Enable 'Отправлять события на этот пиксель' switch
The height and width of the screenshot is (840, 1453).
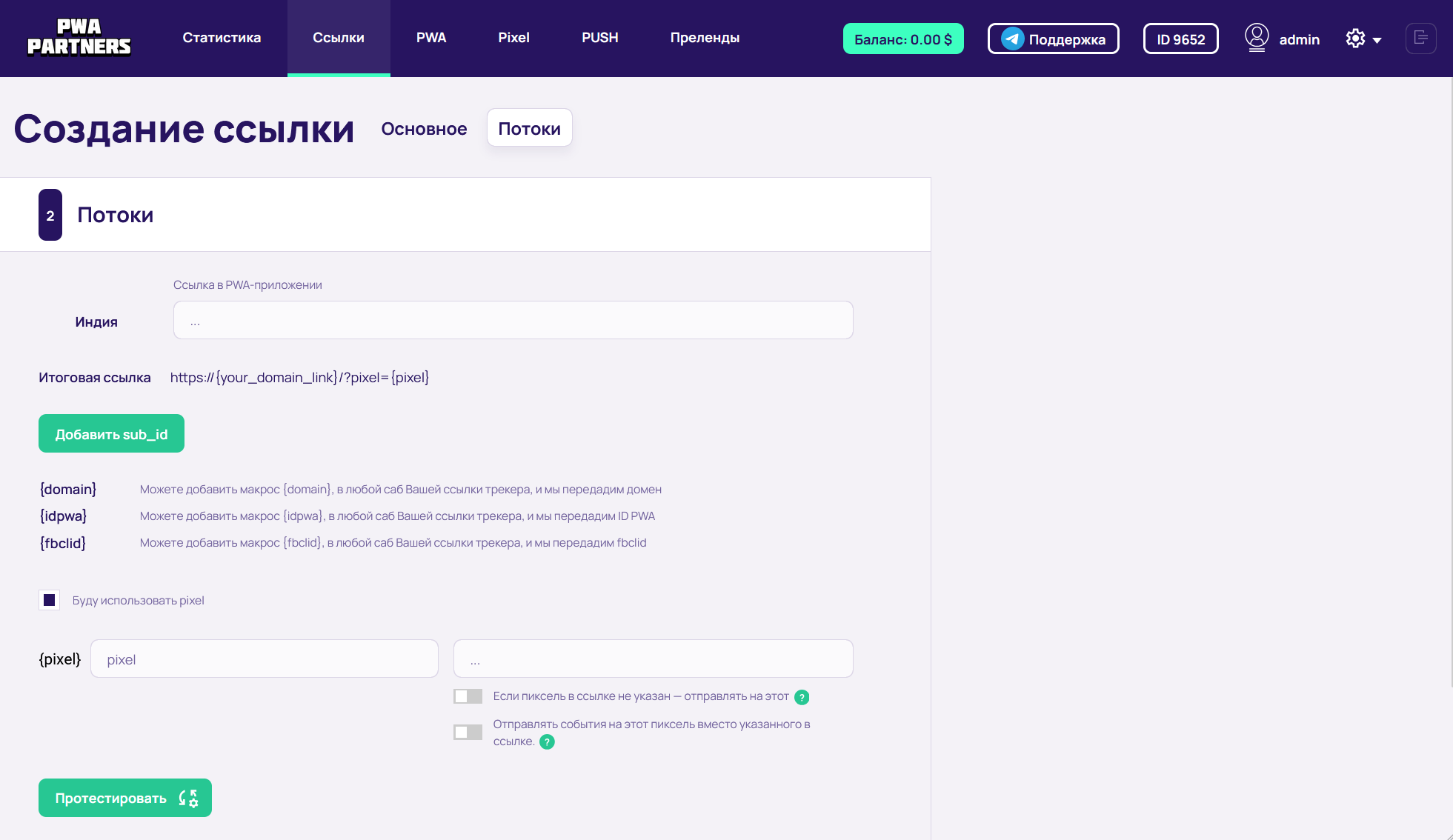tap(468, 732)
